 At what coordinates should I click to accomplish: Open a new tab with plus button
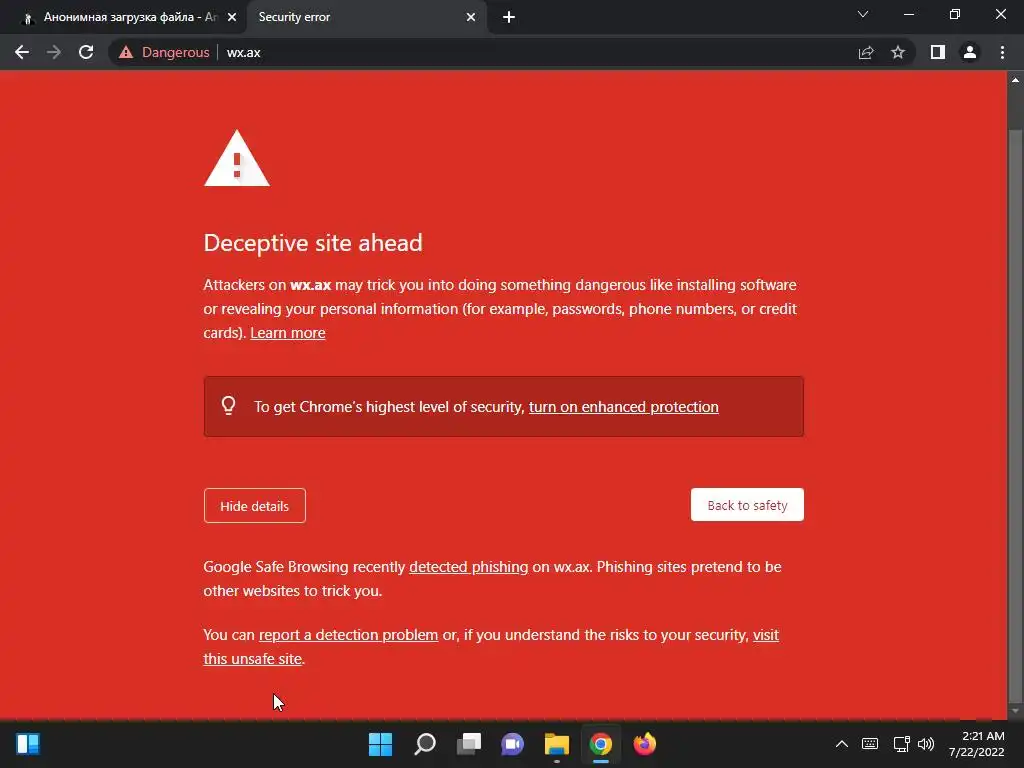pyautogui.click(x=509, y=17)
